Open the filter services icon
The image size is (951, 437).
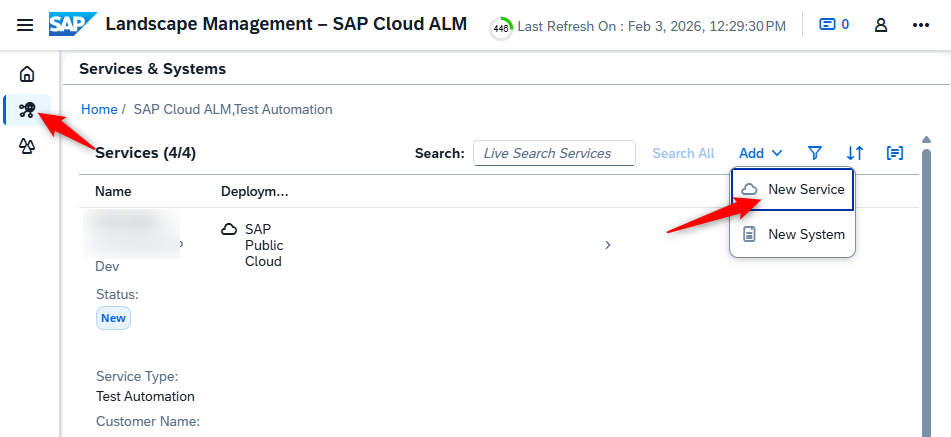815,153
